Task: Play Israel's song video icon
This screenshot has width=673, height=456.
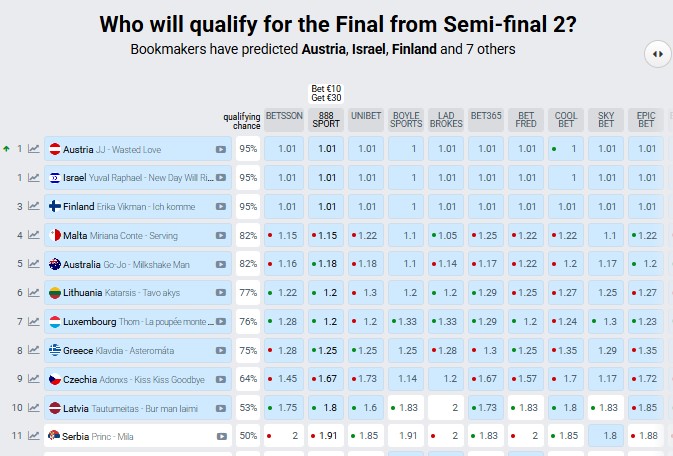Action: pos(221,178)
